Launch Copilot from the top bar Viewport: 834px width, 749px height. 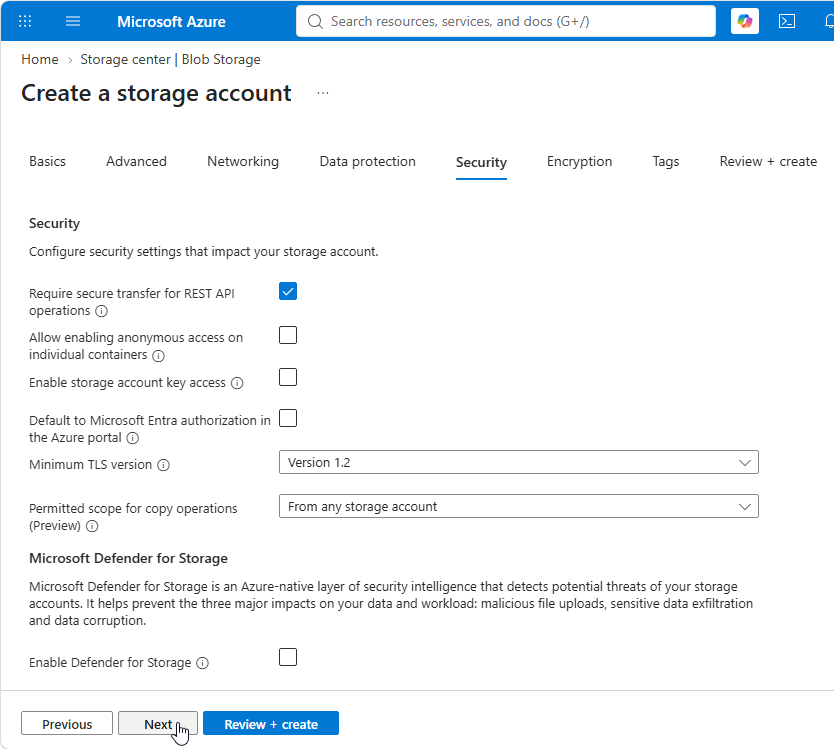coord(745,21)
